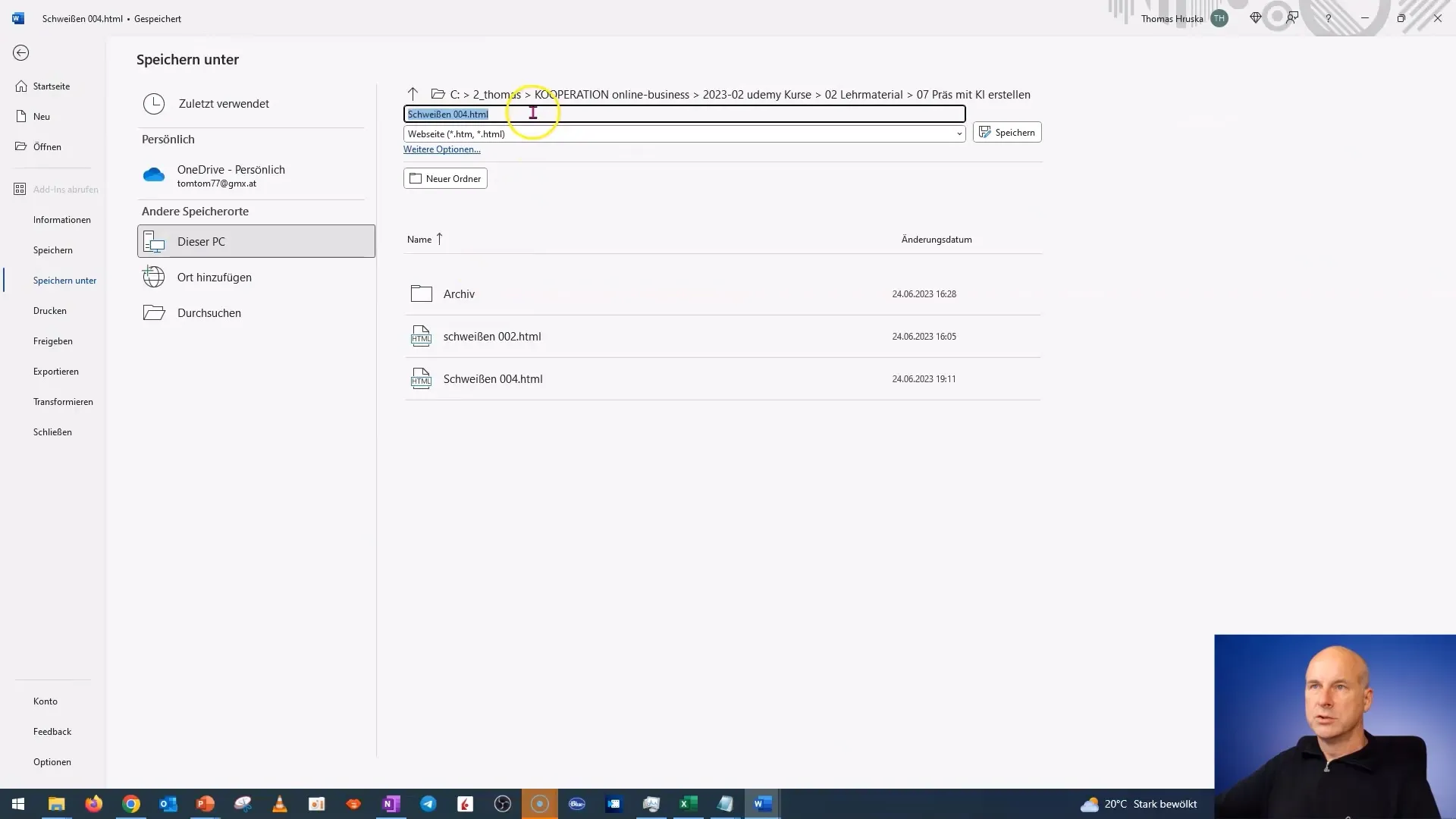Open Help with the question mark icon
The height and width of the screenshot is (819, 1456).
coord(1328,18)
